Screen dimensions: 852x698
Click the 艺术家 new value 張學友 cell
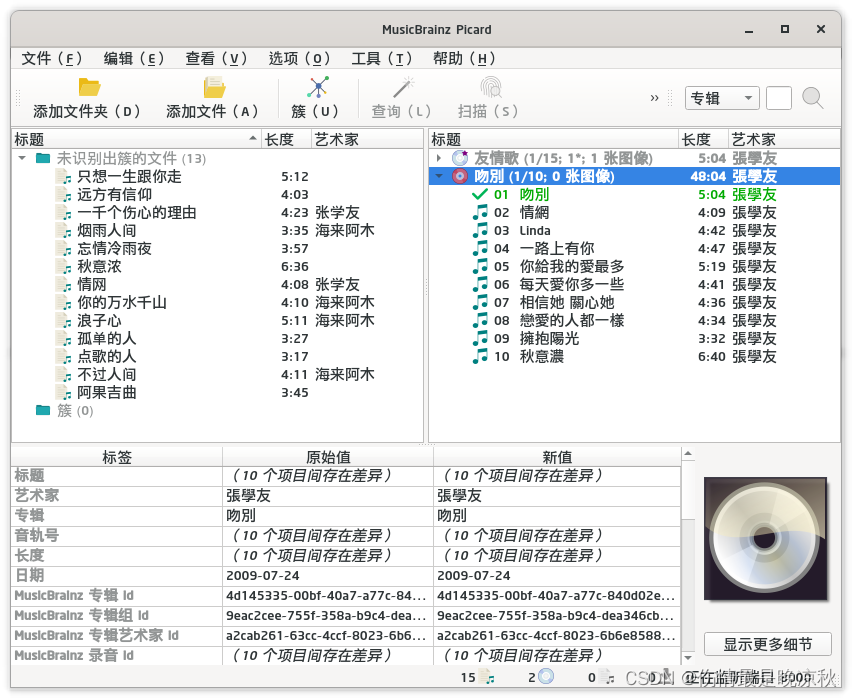[557, 495]
